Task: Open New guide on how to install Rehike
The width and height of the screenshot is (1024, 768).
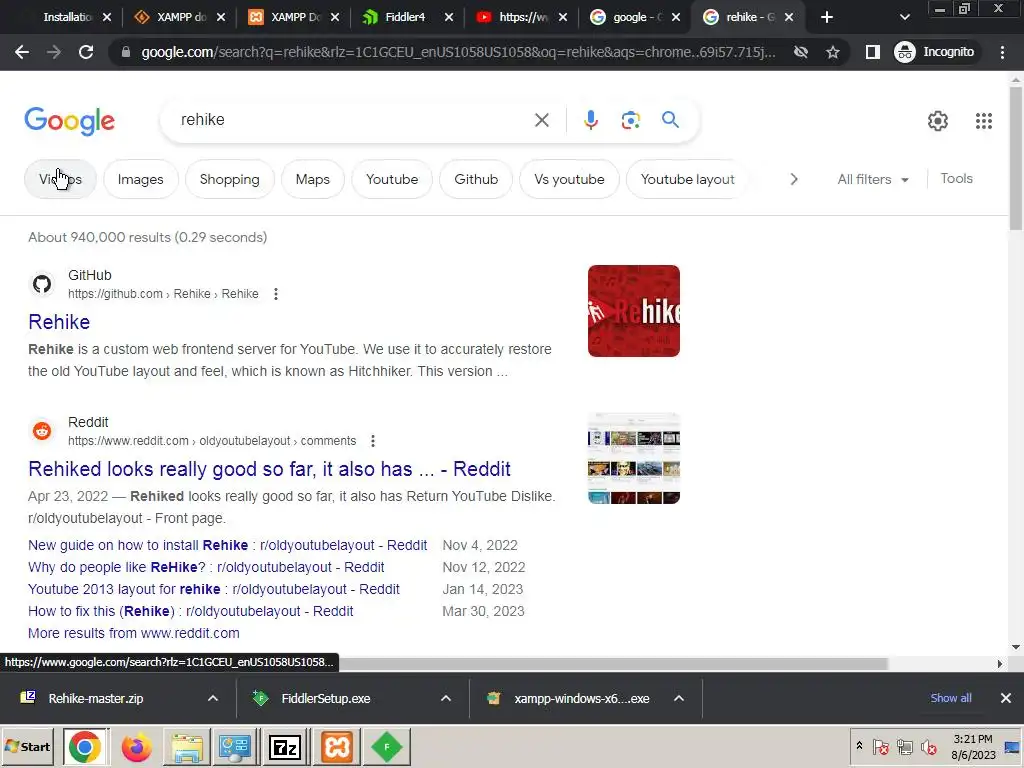Action: [227, 545]
